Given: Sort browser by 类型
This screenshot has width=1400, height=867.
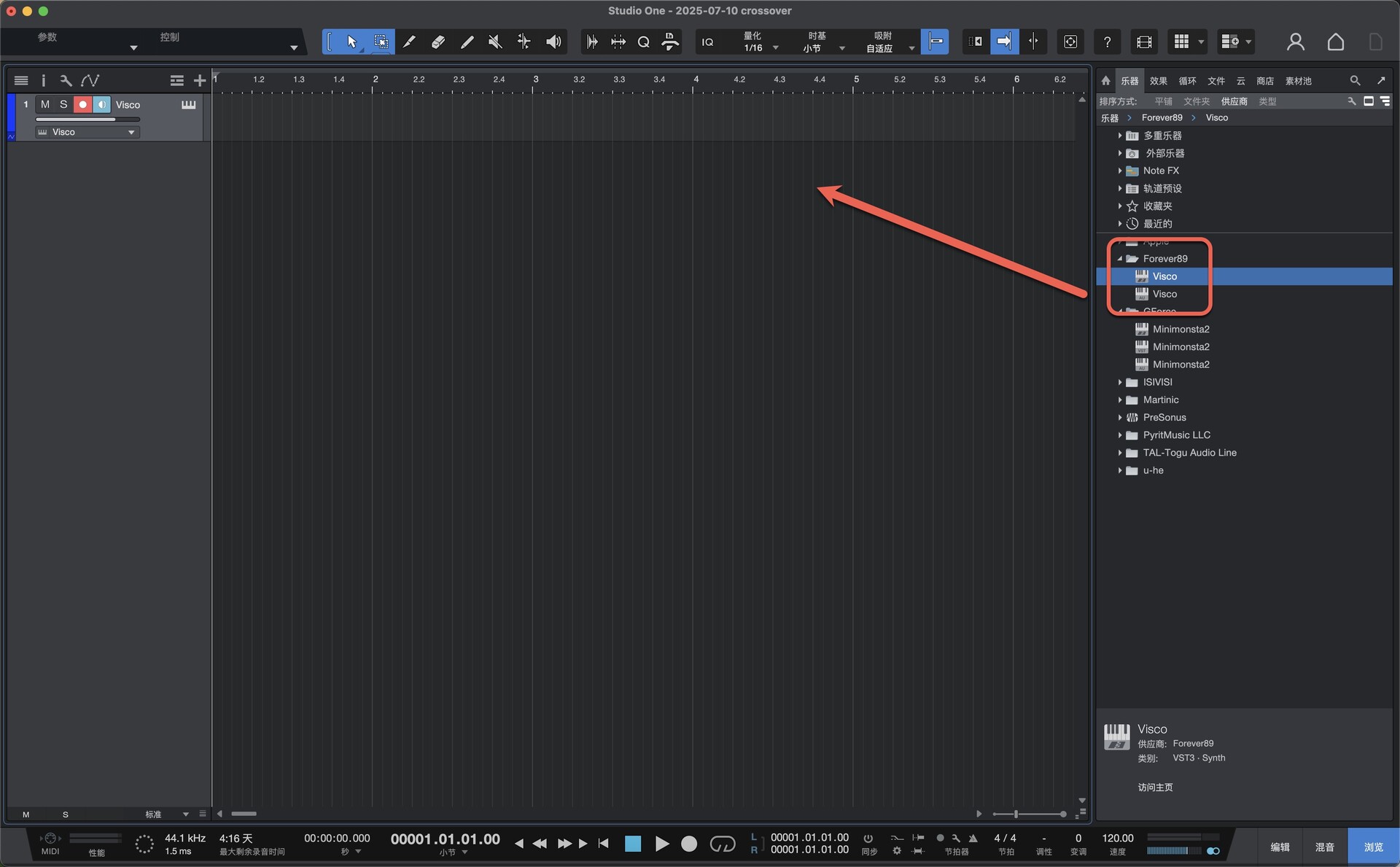Looking at the screenshot, I should (1267, 101).
